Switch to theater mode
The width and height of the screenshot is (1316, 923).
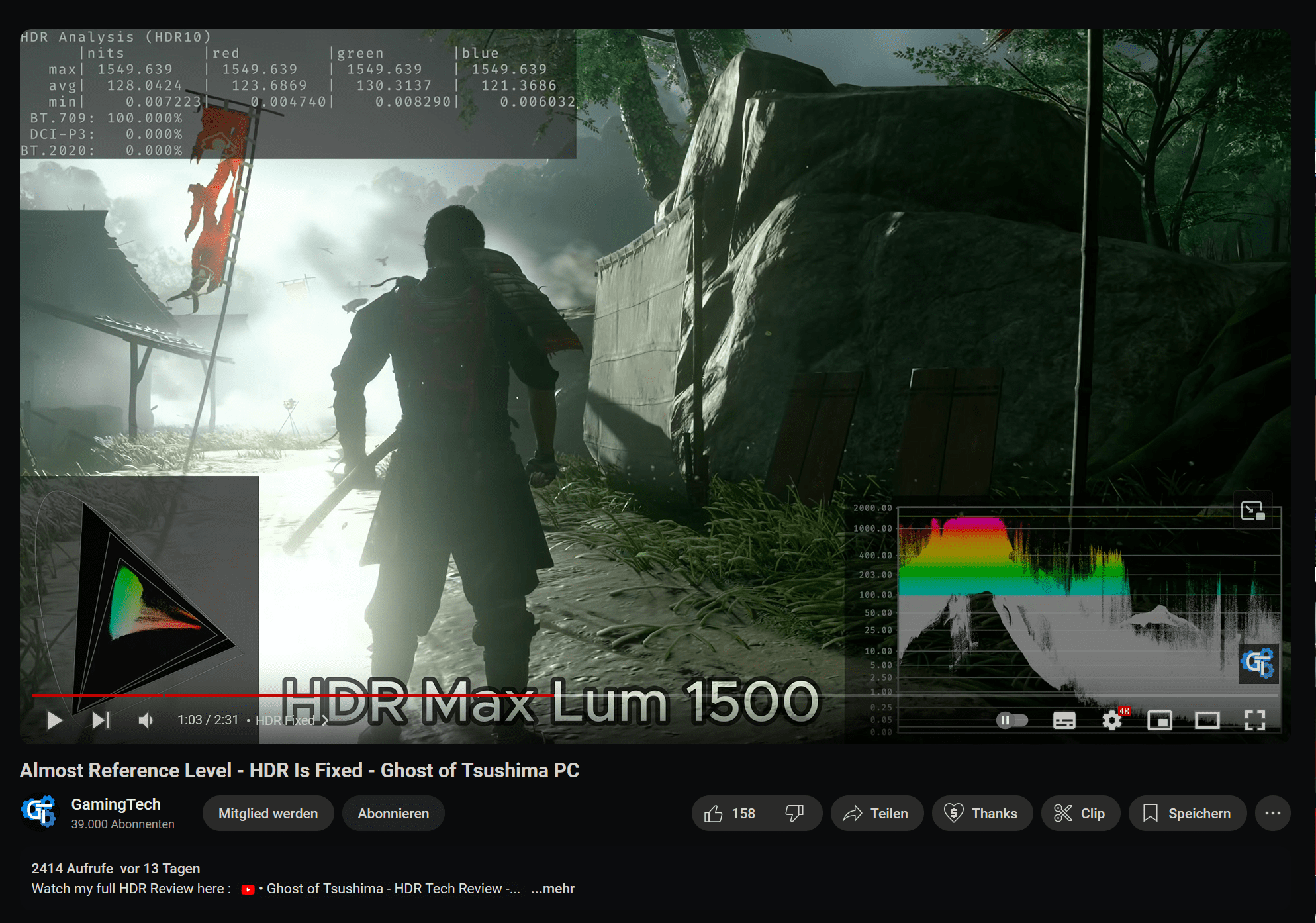(x=1207, y=720)
